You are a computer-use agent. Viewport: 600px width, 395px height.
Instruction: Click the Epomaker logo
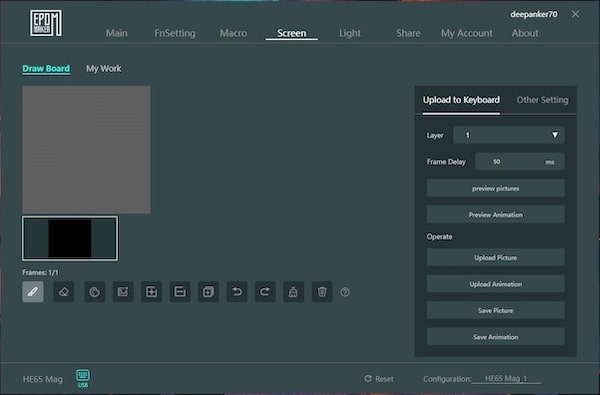point(46,23)
